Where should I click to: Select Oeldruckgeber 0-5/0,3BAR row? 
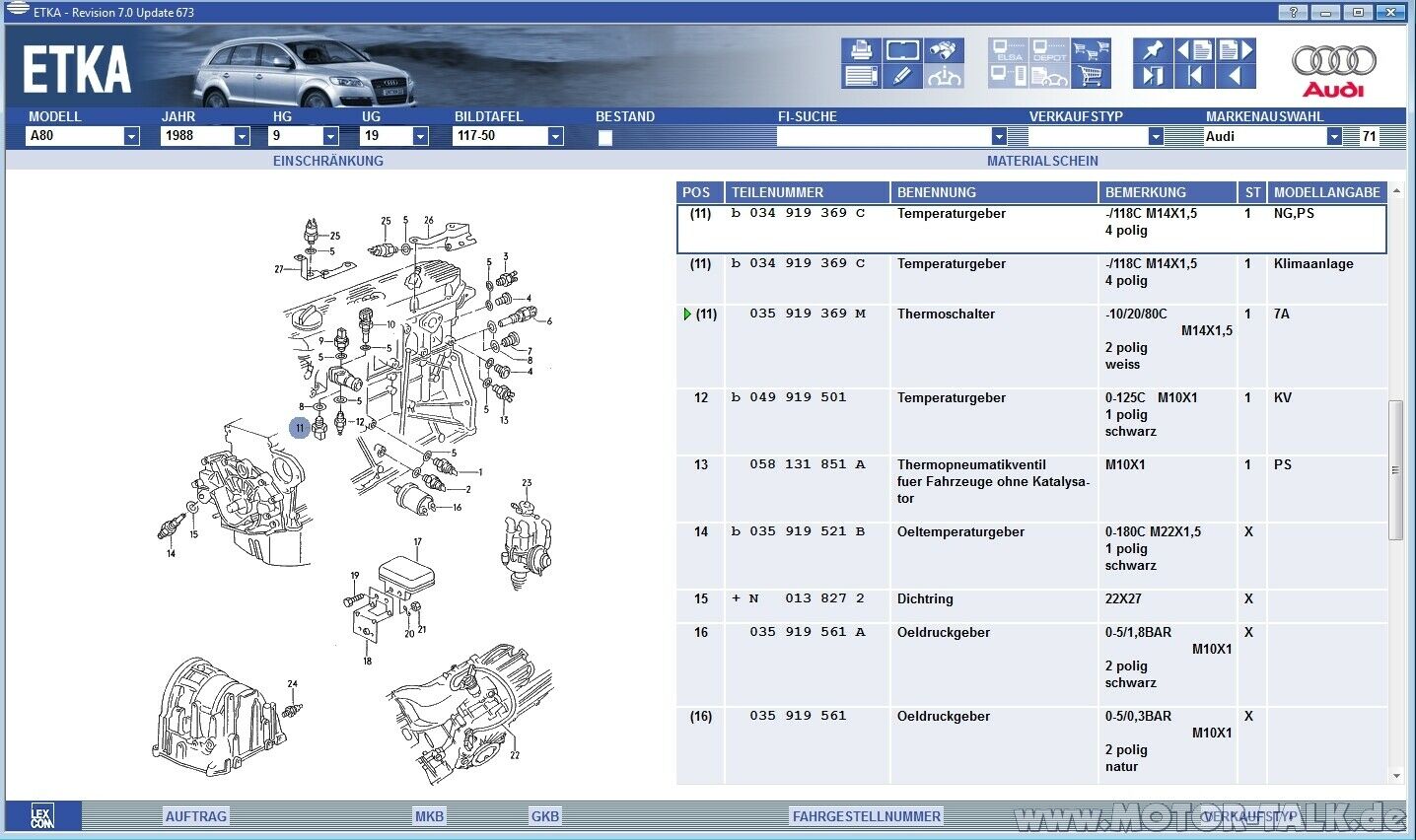pyautogui.click(x=1031, y=747)
